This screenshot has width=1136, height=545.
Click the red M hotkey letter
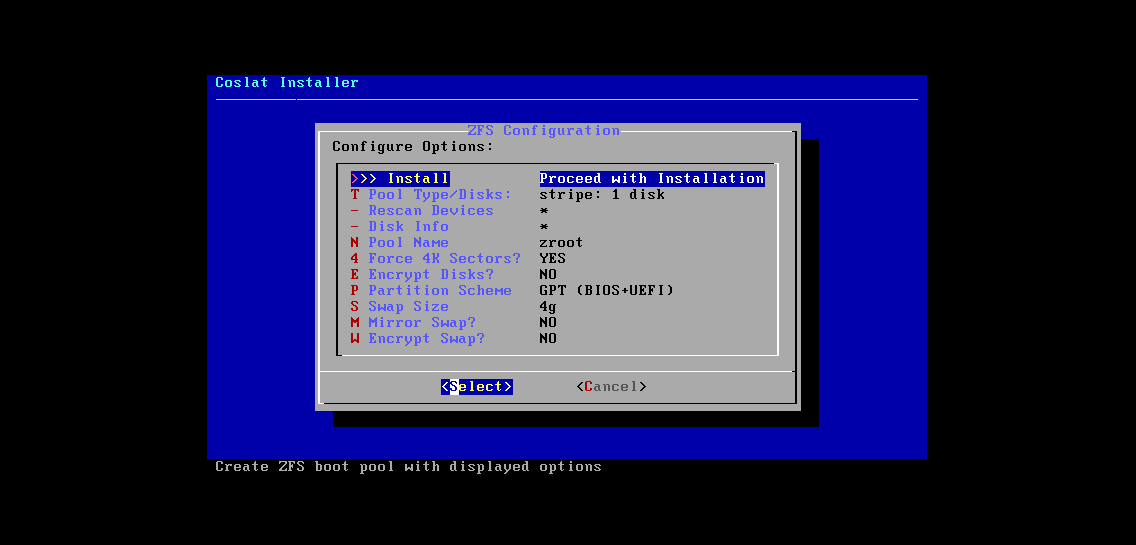[355, 322]
